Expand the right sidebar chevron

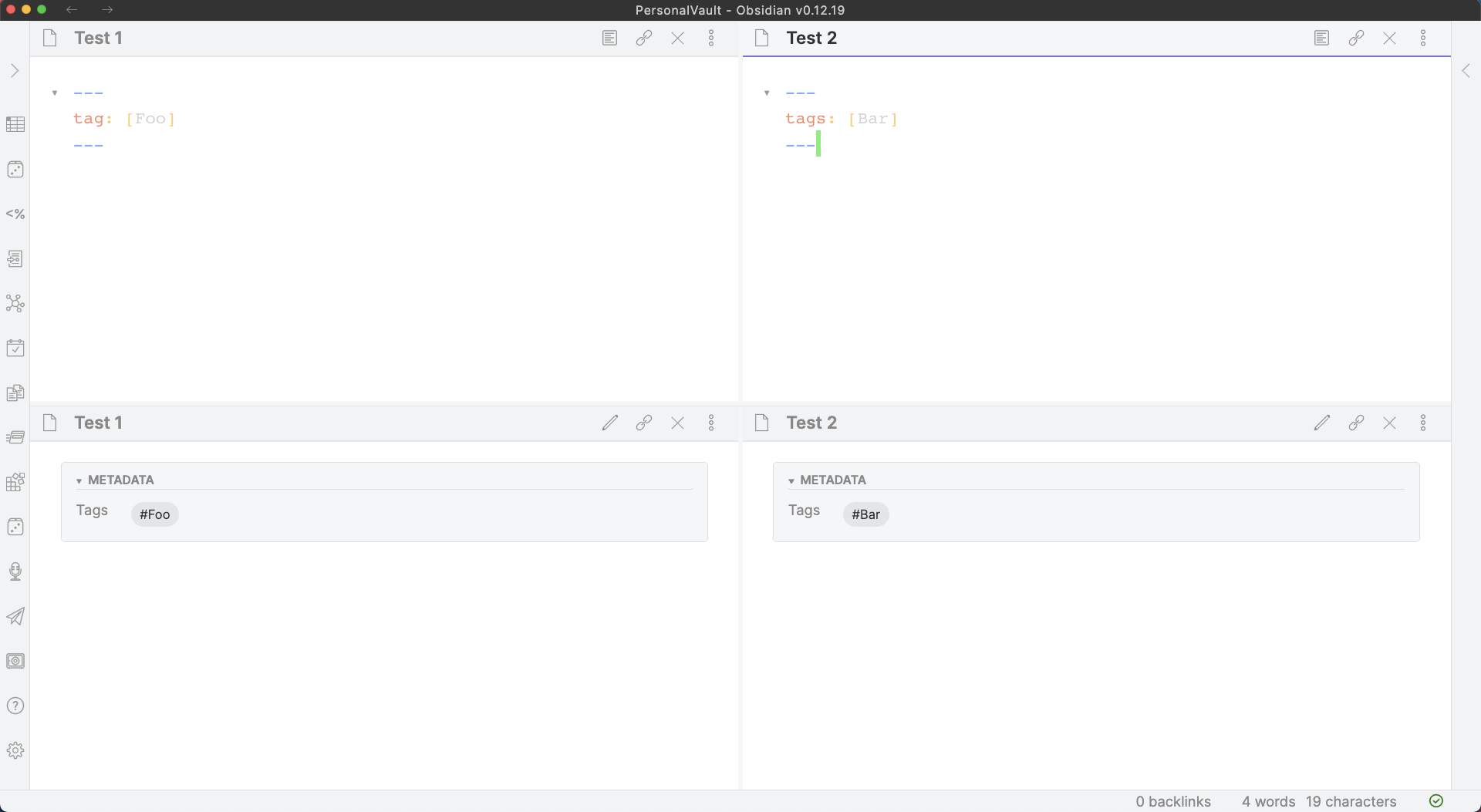(1466, 71)
